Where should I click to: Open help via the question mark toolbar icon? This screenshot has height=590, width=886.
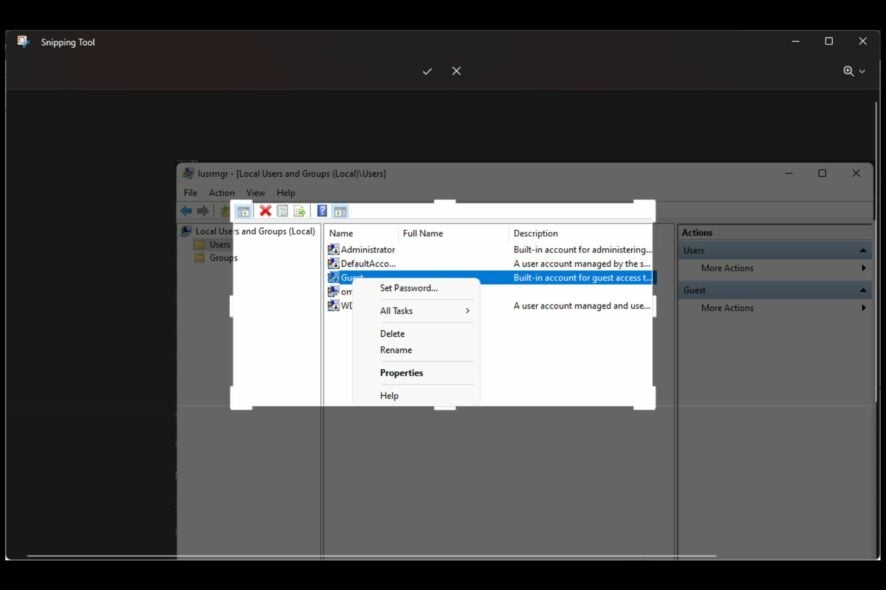coord(320,210)
